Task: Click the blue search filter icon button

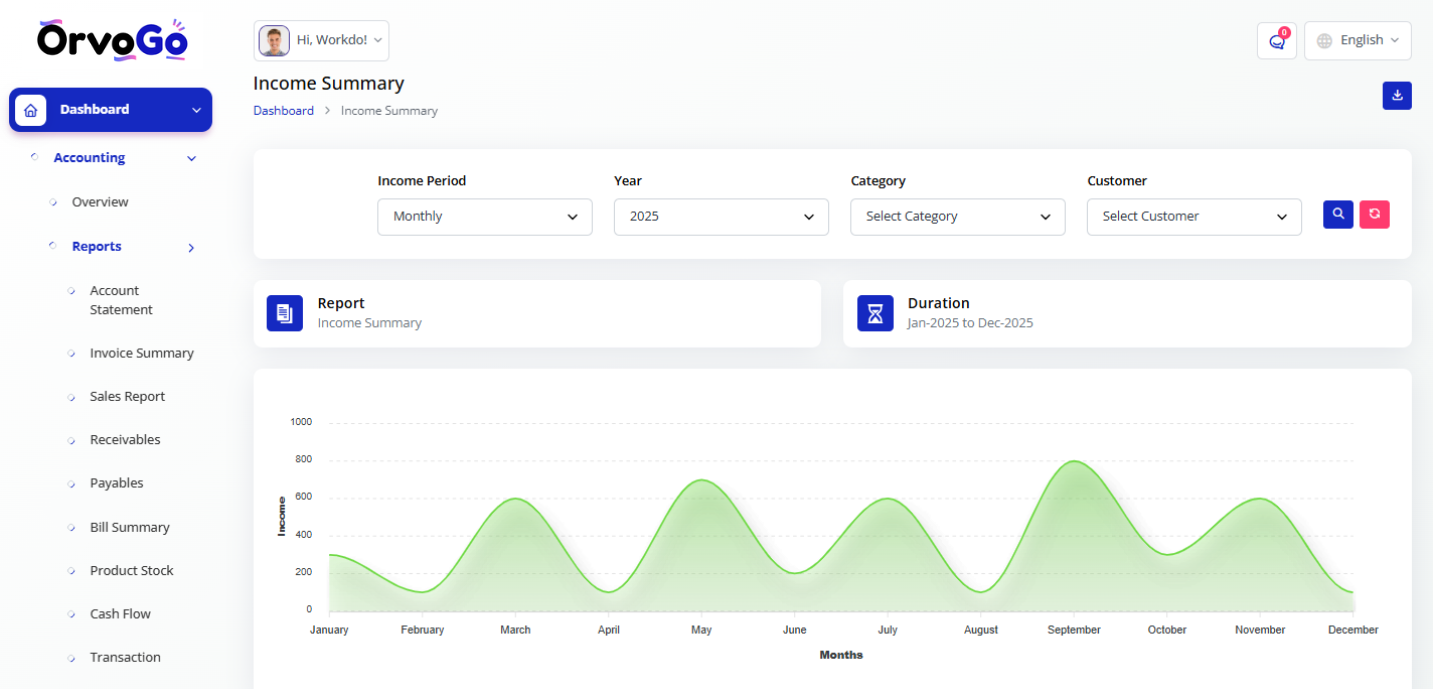Action: click(1338, 214)
